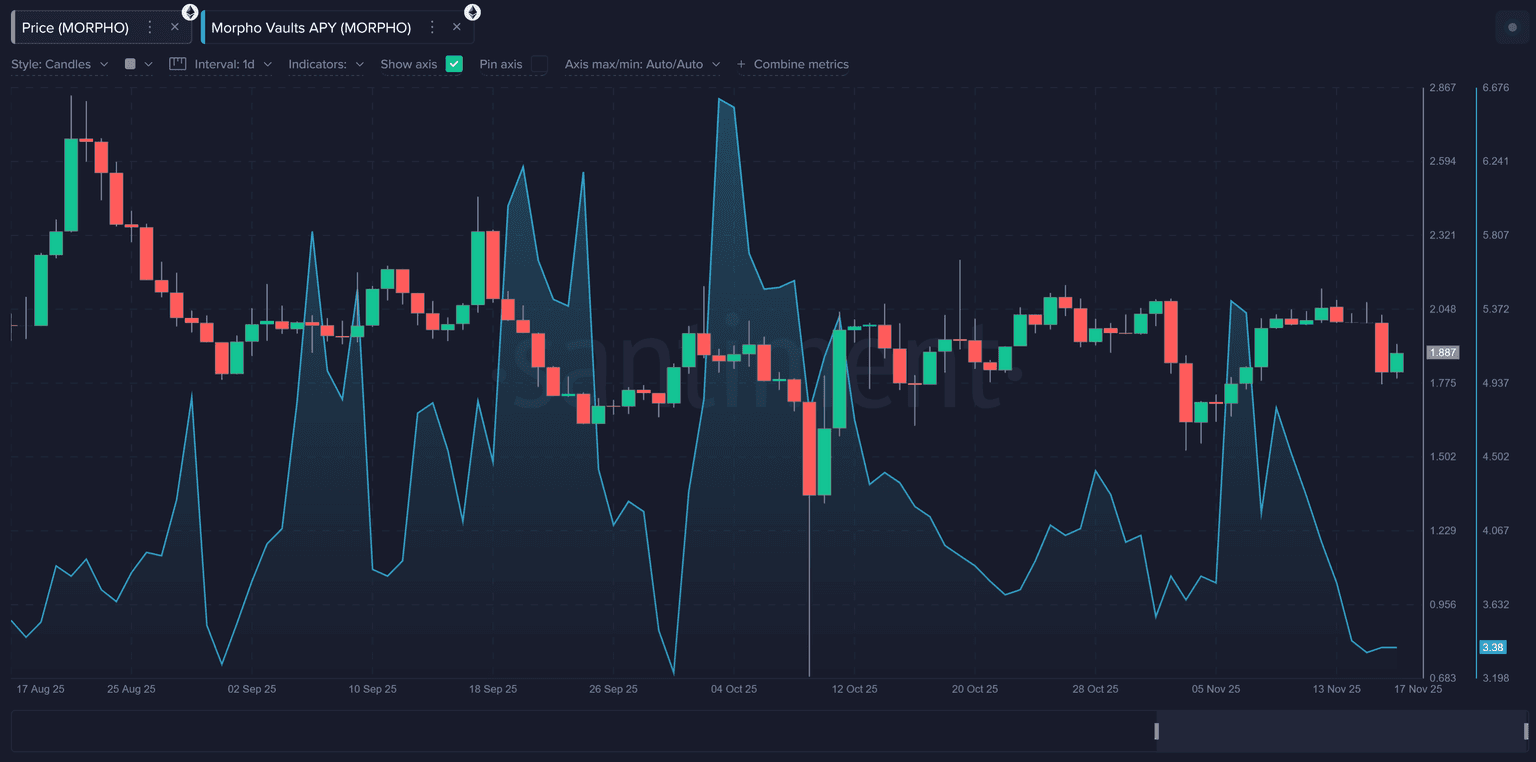Viewport: 1536px width, 762px height.
Task: Remove the Price (MORPHO) metric
Action: pos(175,27)
